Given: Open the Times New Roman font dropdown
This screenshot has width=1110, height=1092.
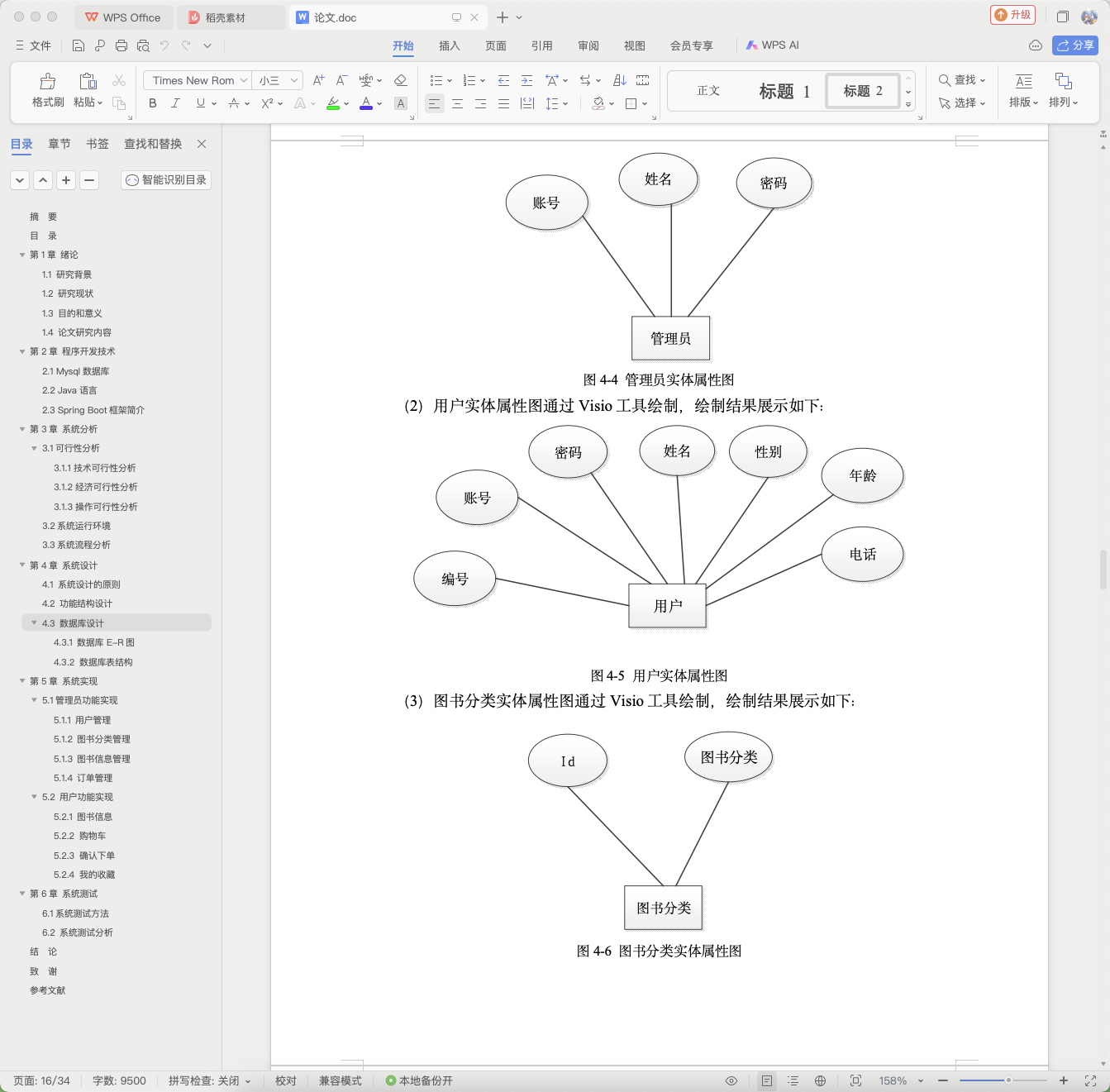Looking at the screenshot, I should point(197,80).
